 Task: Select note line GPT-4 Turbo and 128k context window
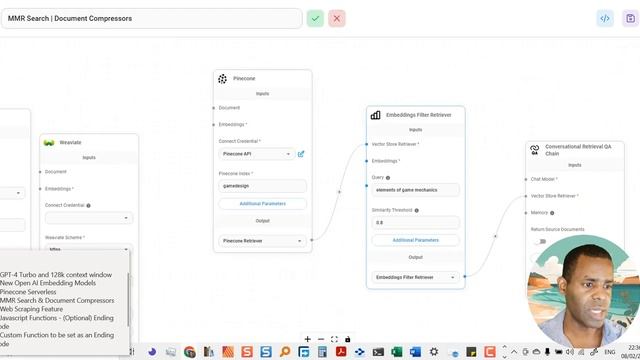56,275
